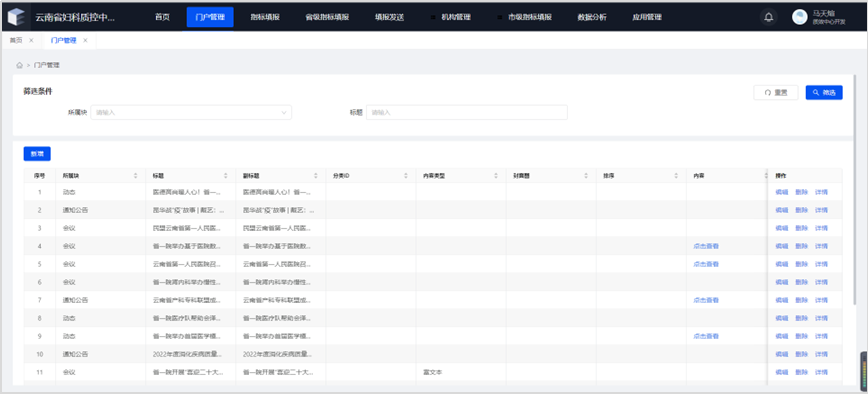Sort table by the 所属块 column arrows
868x394 pixels.
[x=136, y=175]
